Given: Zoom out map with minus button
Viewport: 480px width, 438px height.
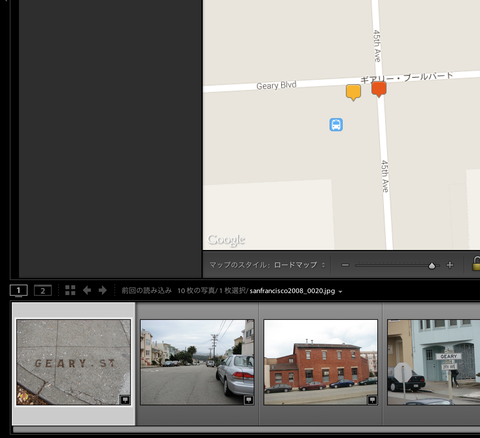Looking at the screenshot, I should pos(345,265).
